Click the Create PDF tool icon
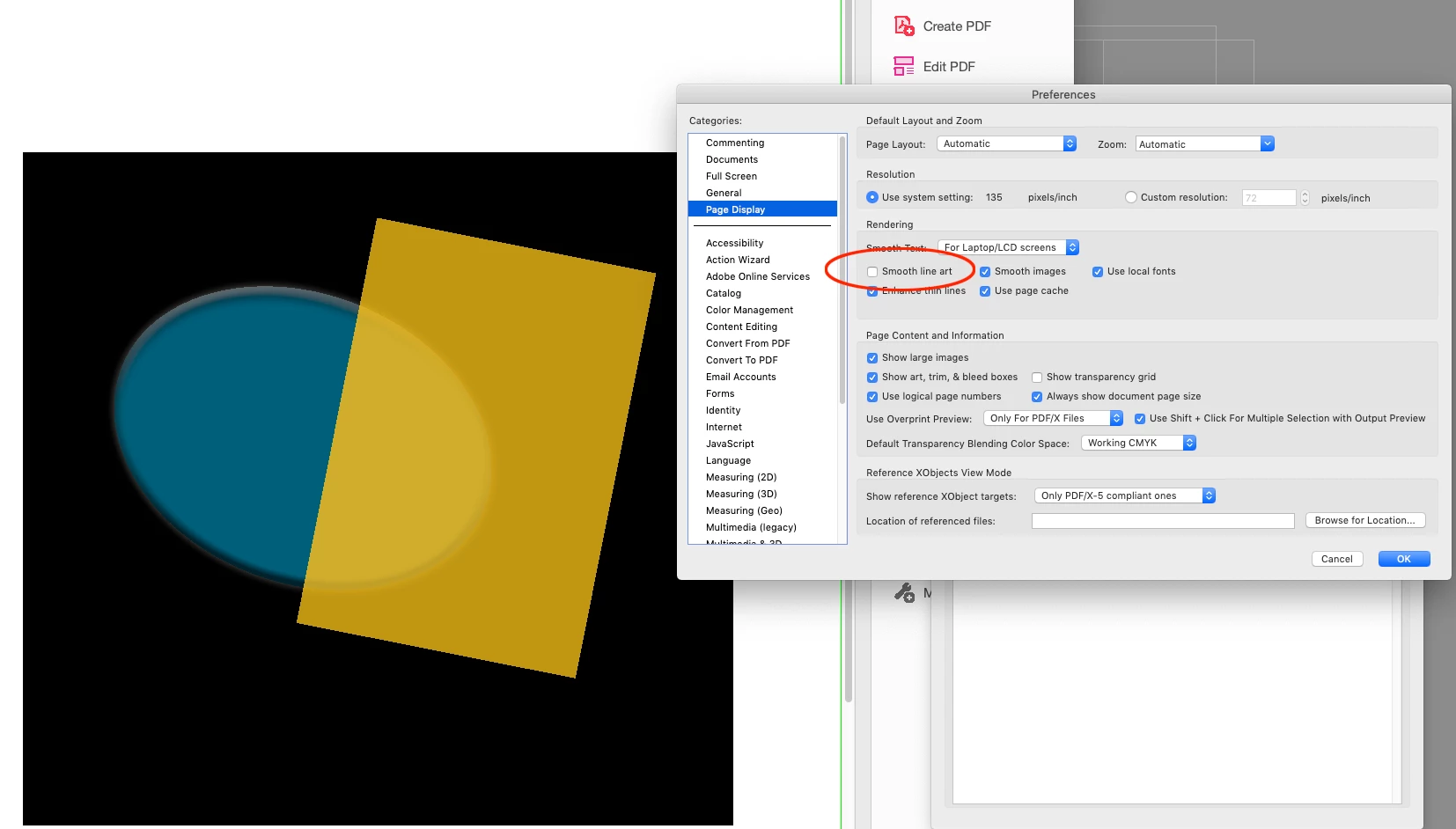Viewport: 1456px width, 829px height. coord(904,26)
